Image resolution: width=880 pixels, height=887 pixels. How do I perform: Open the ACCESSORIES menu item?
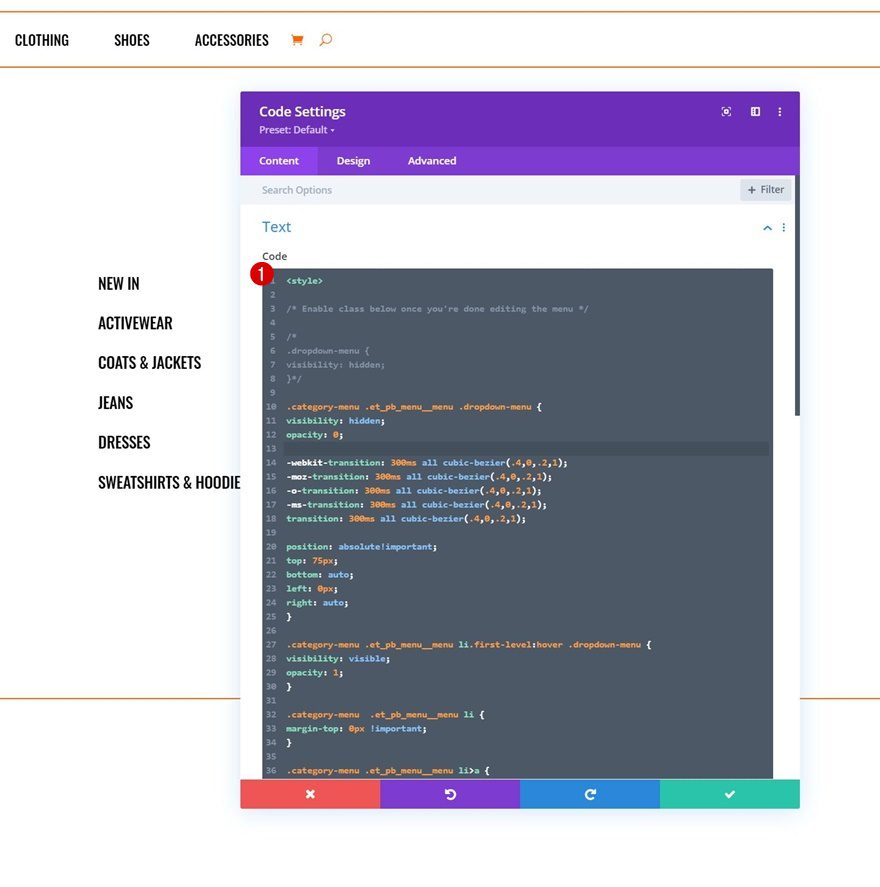coord(231,39)
